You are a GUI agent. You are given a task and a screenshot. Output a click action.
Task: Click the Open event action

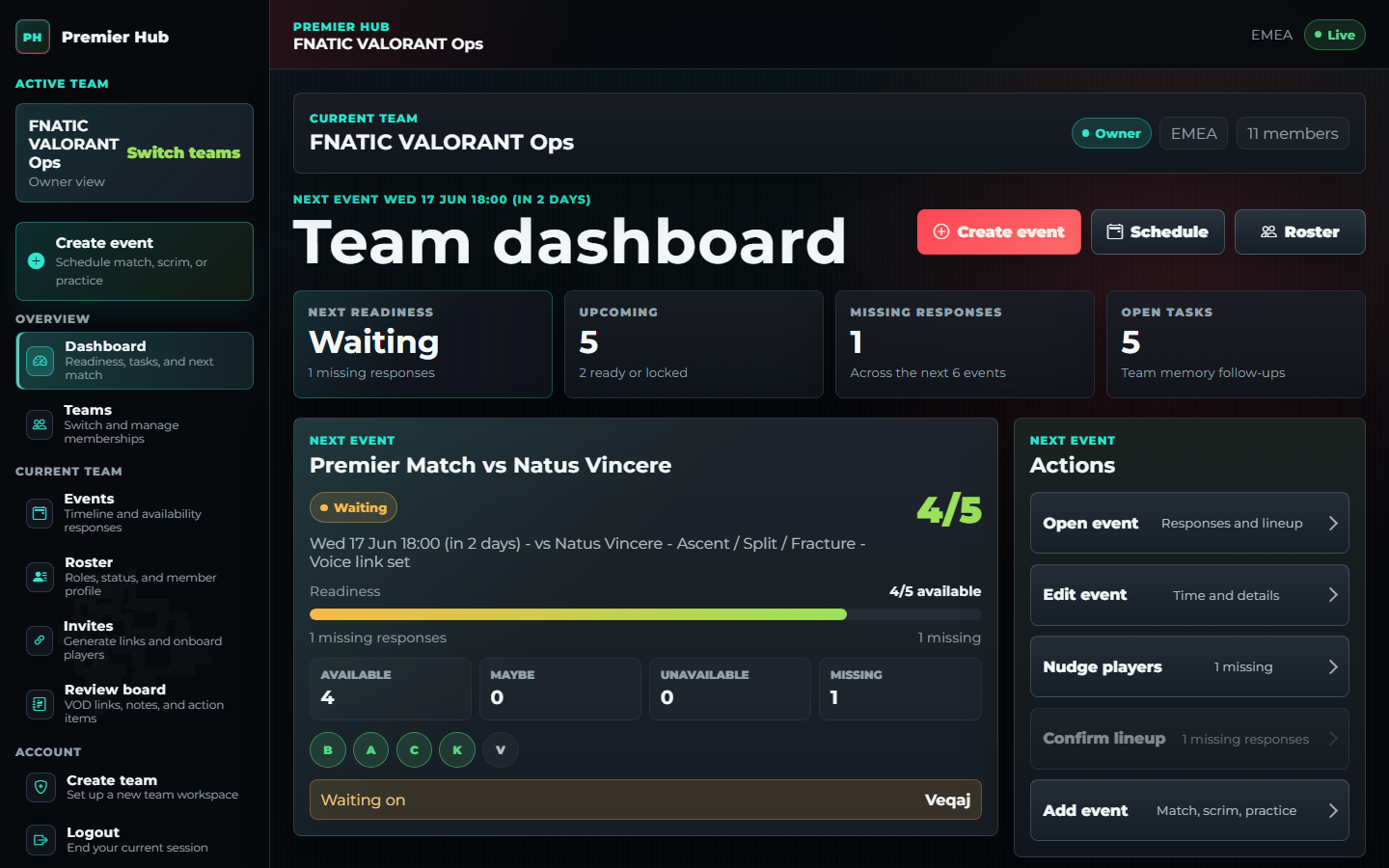coord(1189,523)
